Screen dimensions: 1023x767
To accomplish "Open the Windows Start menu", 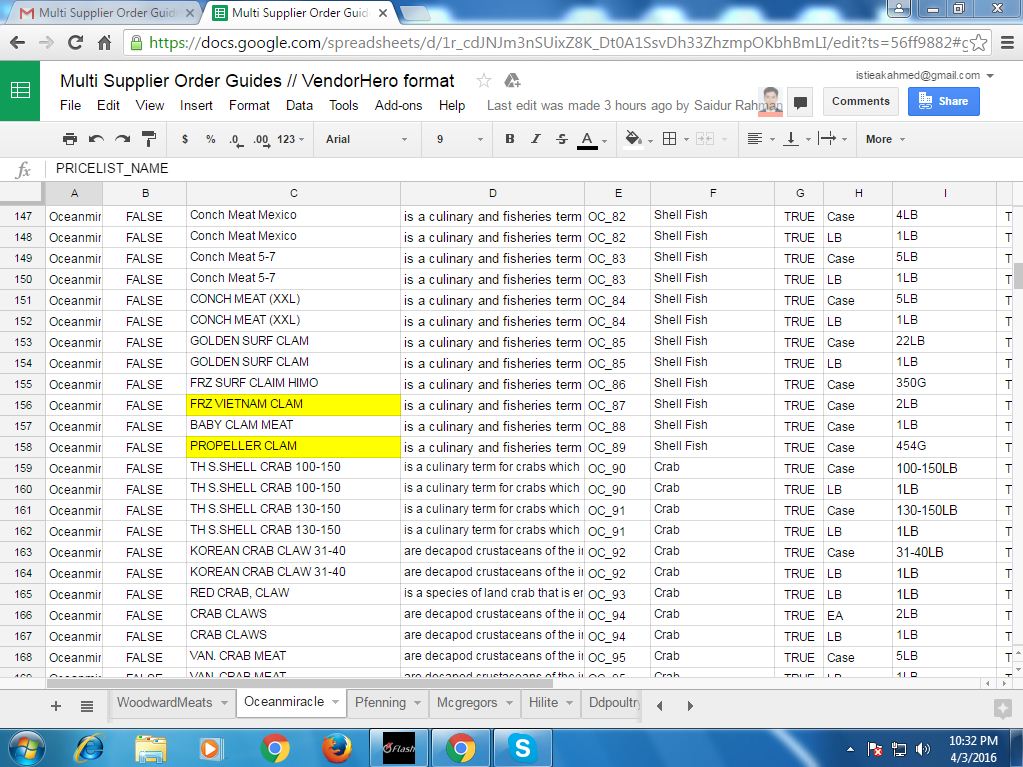I will point(27,748).
